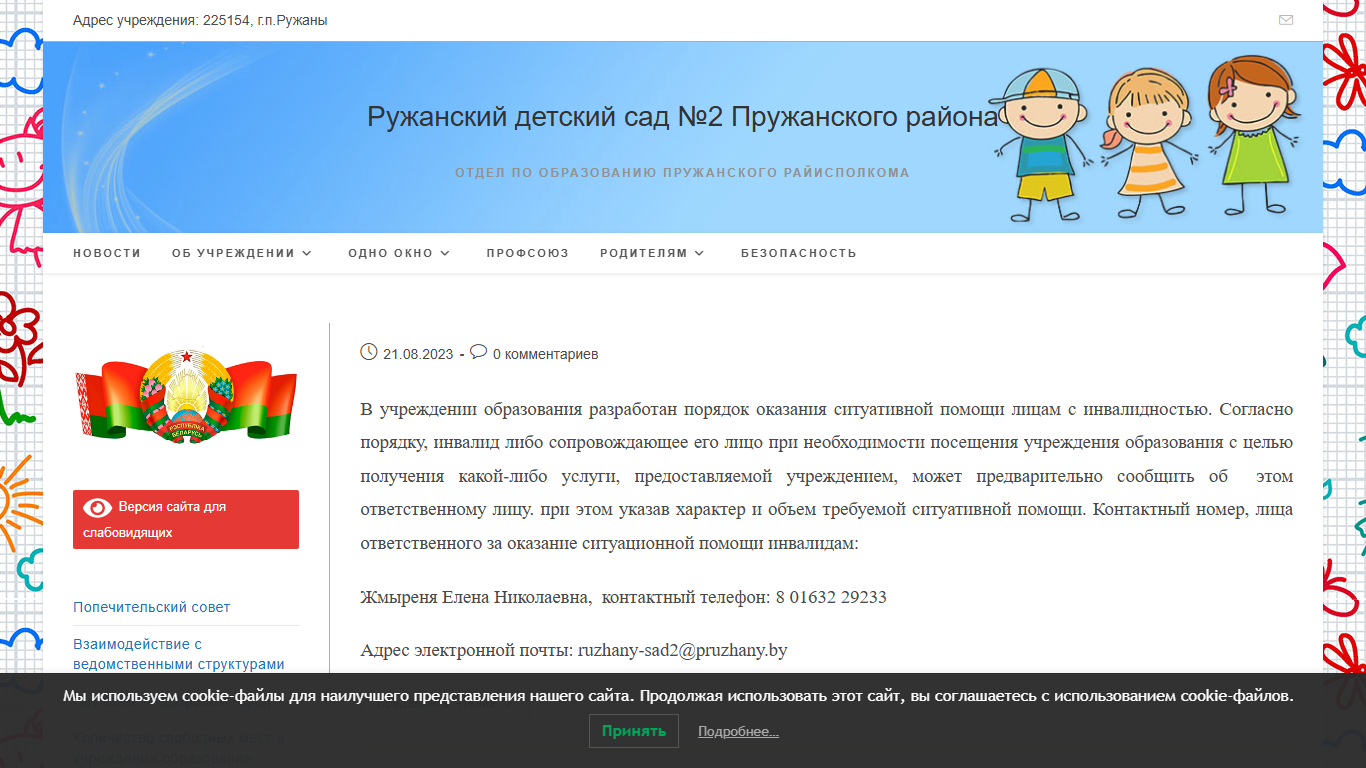Click the comment bubble icon beside comment count
Screen dimensions: 1366x768
479,352
